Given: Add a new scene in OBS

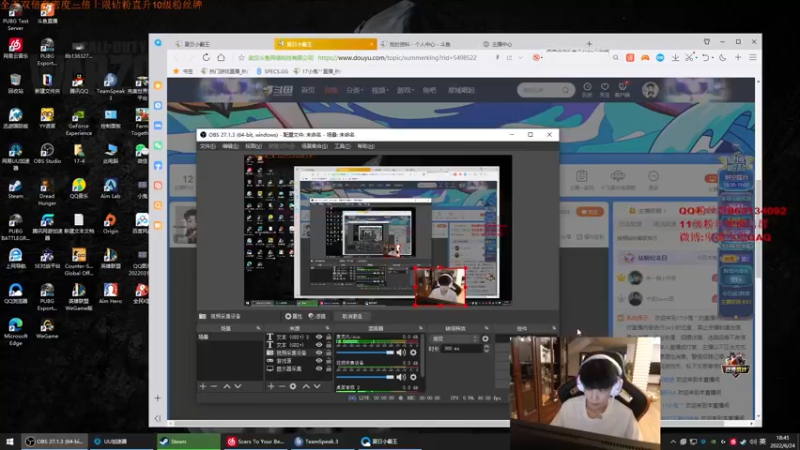Looking at the screenshot, I should 203,386.
